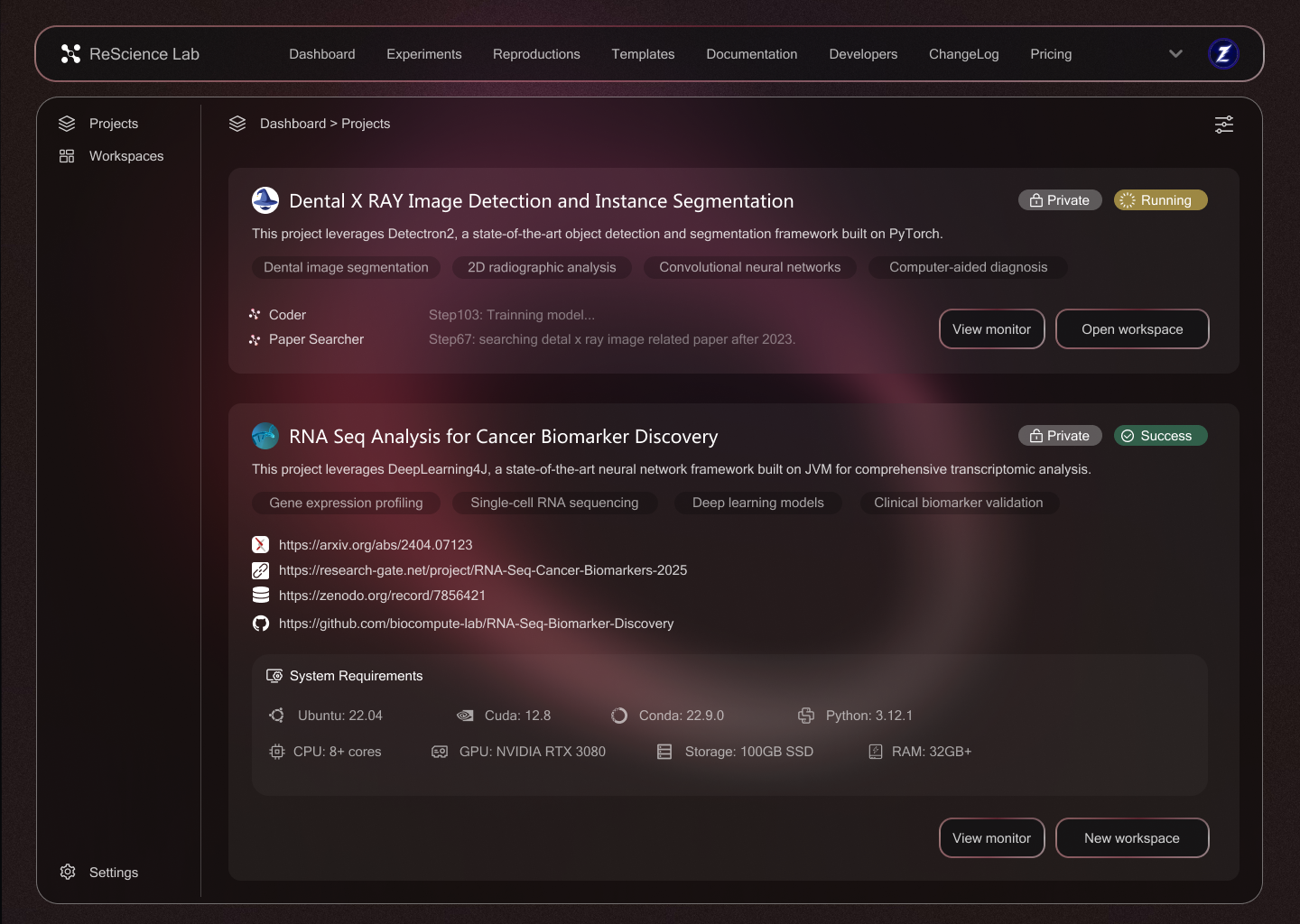
Task: Go to the Experiments menu item
Action: (423, 54)
